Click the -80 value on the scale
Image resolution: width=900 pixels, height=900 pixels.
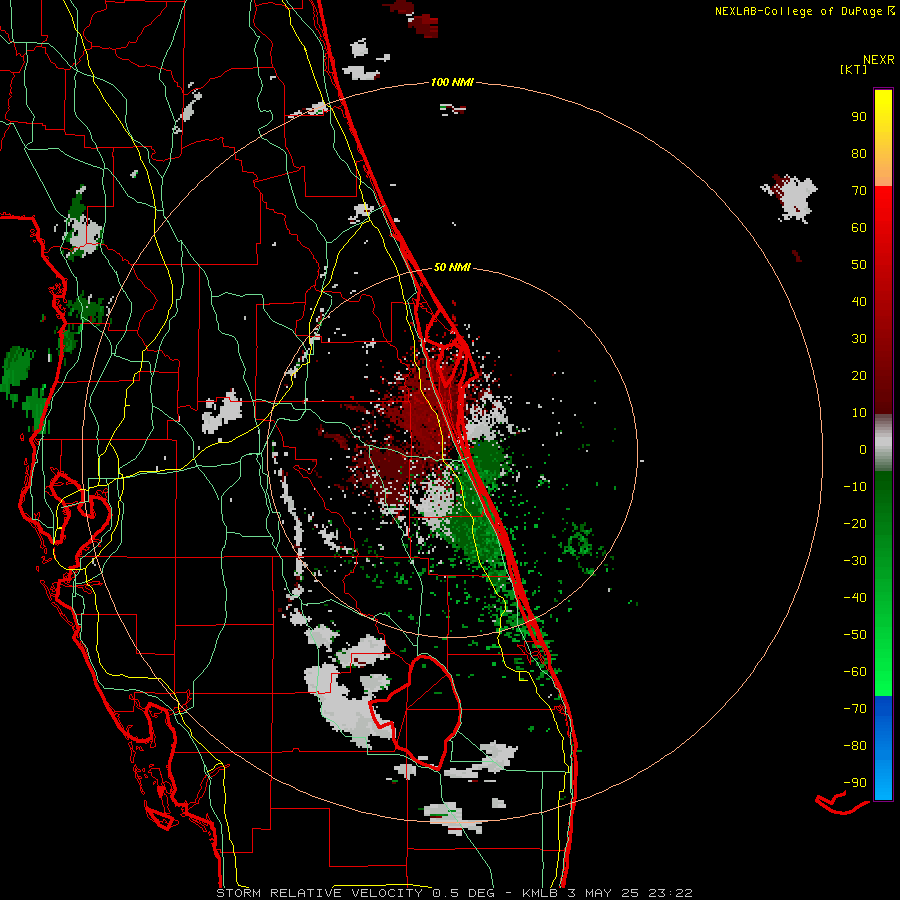[x=855, y=746]
